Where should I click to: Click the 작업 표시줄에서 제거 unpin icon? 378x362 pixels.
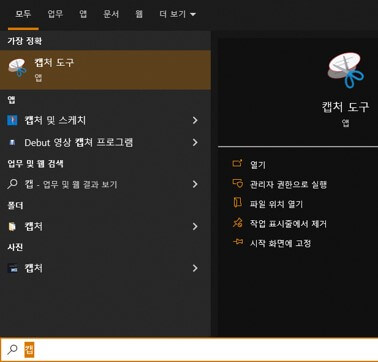coord(237,223)
